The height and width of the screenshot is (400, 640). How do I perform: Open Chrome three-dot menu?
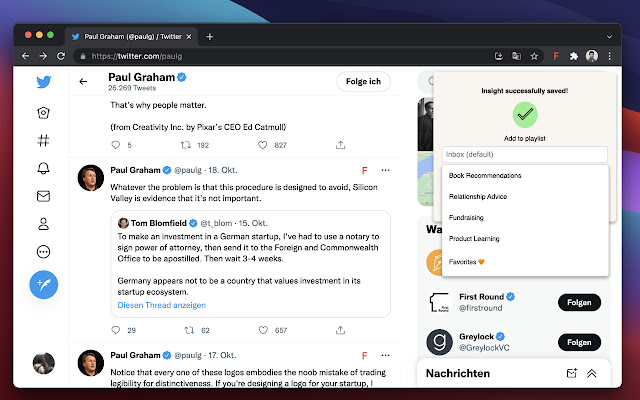click(x=609, y=56)
